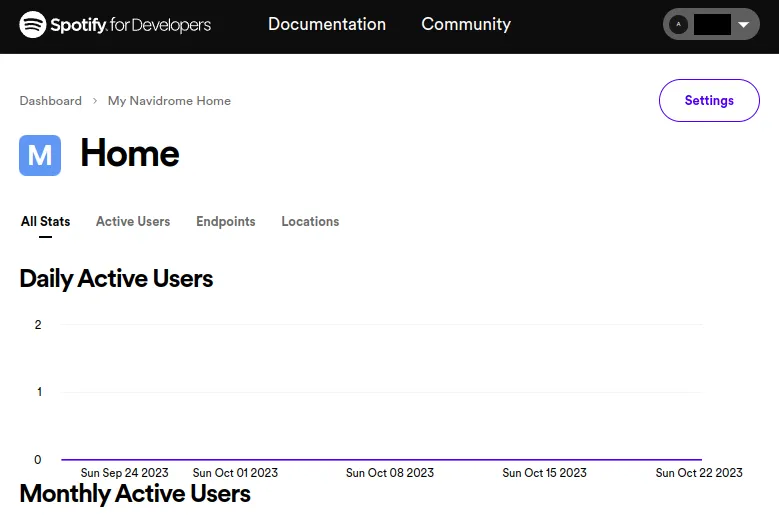Click the Sun Oct 08 2023 axis label

(x=390, y=473)
